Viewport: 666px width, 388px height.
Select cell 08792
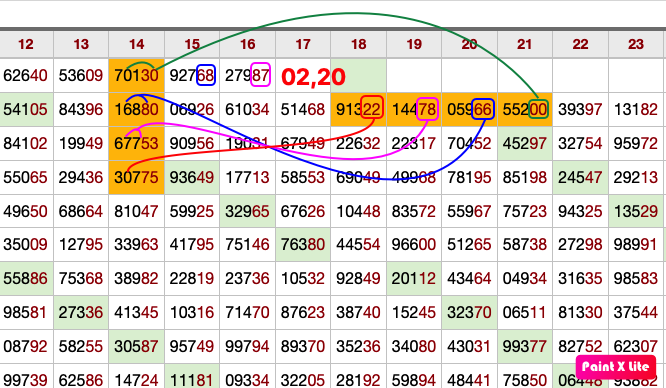click(26, 347)
